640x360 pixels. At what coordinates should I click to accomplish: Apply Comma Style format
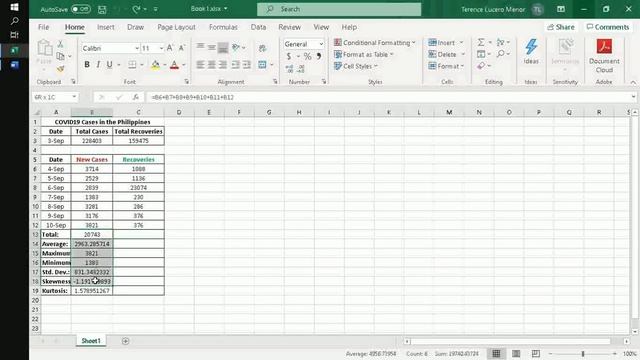(x=319, y=56)
